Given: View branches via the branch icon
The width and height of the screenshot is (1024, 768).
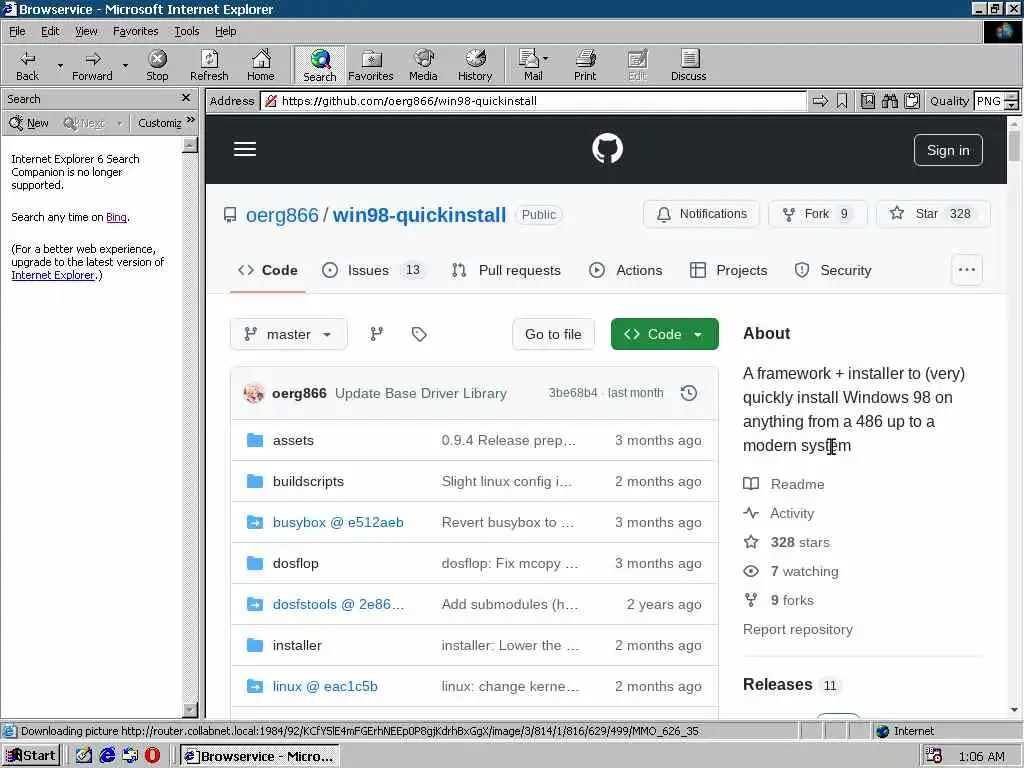Looking at the screenshot, I should click(376, 334).
